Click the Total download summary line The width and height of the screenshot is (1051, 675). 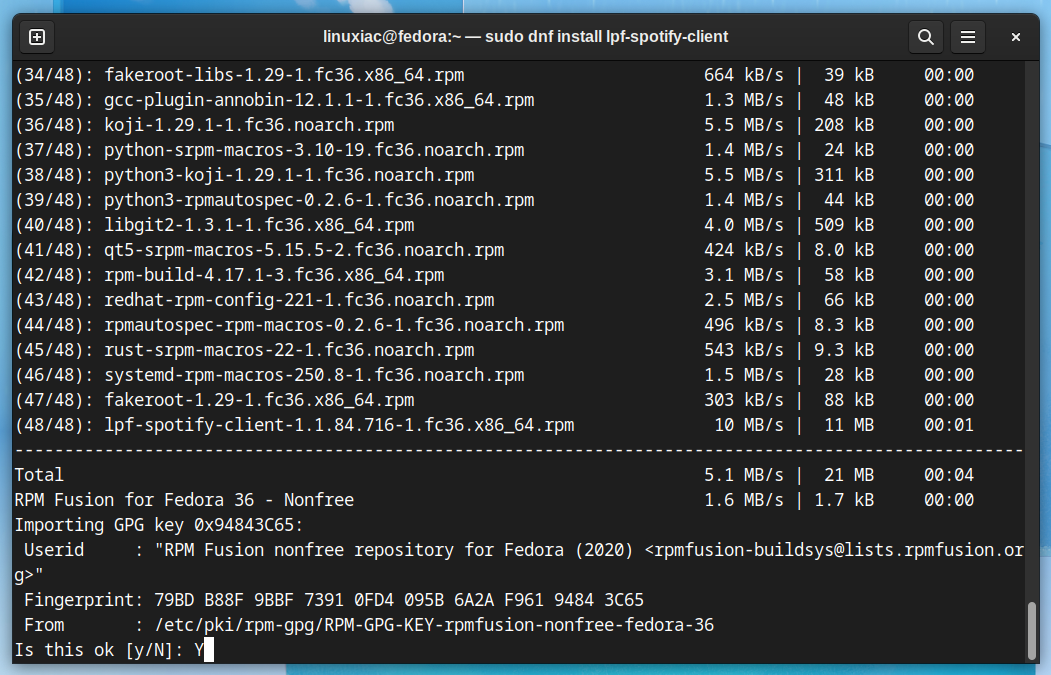[x=495, y=475]
